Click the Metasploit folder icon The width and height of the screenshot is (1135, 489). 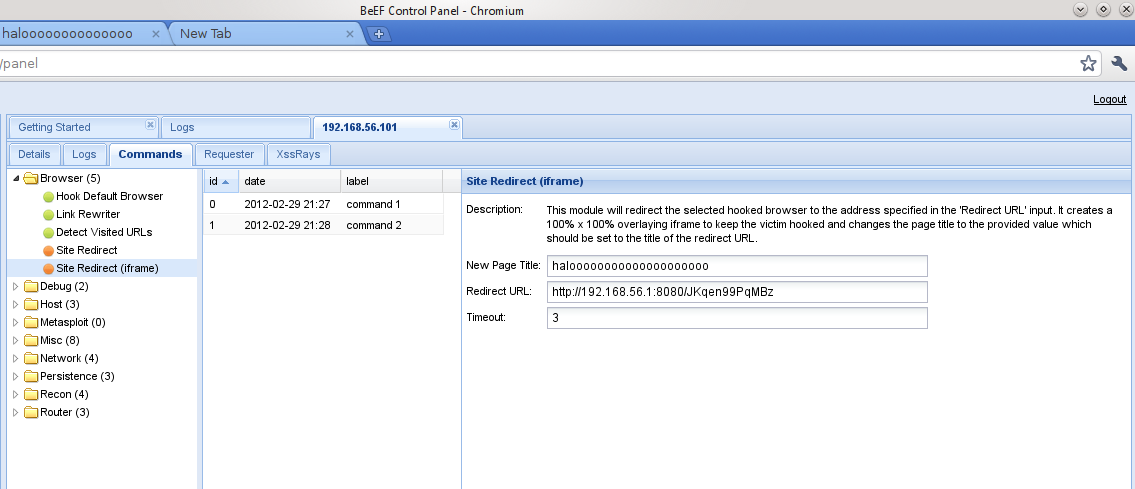coord(30,323)
